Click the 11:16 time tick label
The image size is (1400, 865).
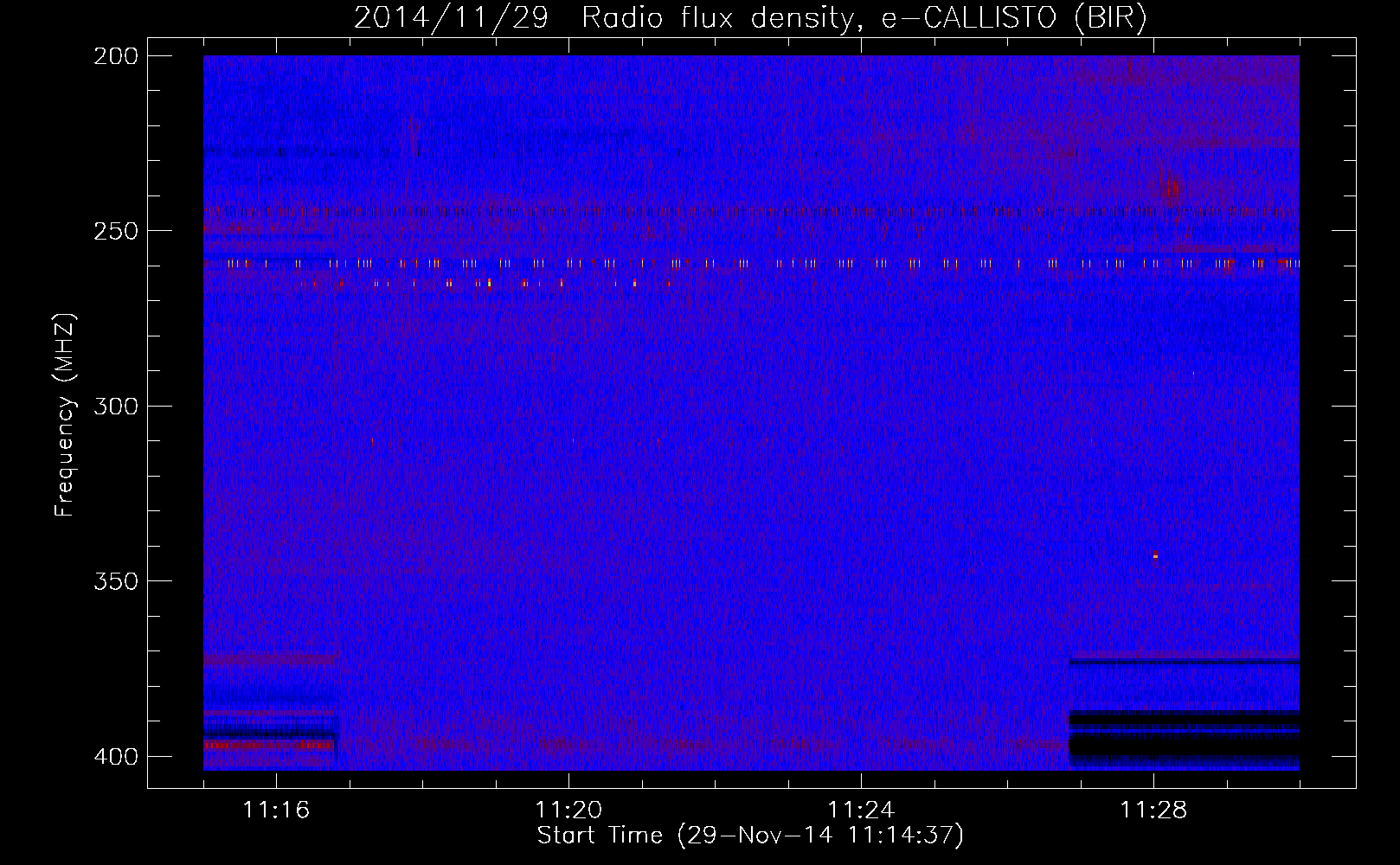pos(276,810)
